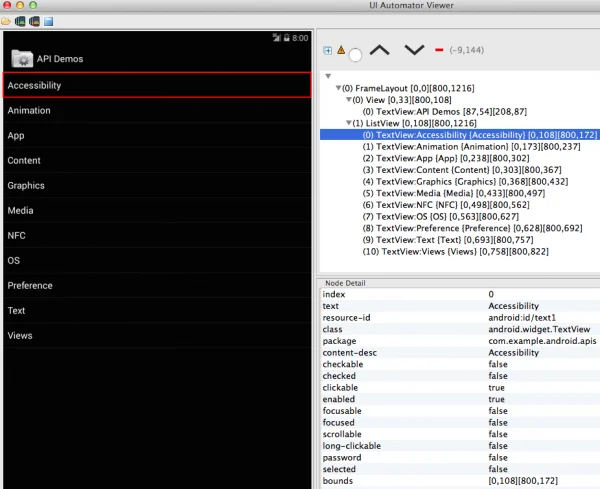The height and width of the screenshot is (489, 600).
Task: Select the TextView:Content tree node
Action: [x=462, y=170]
